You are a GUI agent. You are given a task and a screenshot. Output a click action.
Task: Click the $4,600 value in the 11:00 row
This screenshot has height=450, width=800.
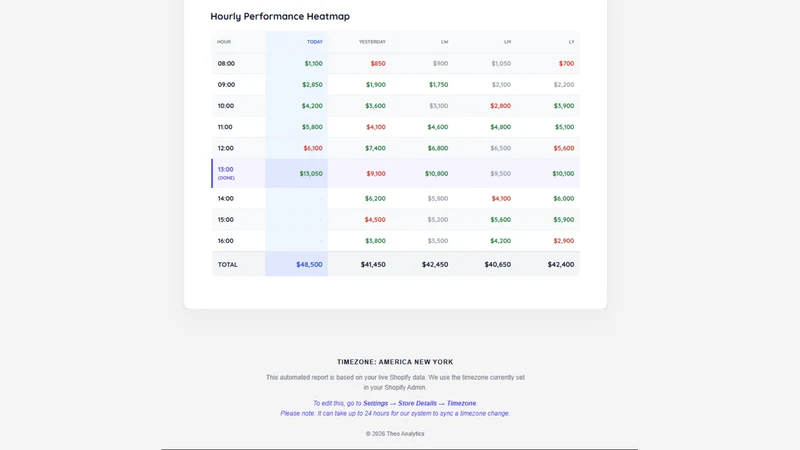tap(438, 127)
